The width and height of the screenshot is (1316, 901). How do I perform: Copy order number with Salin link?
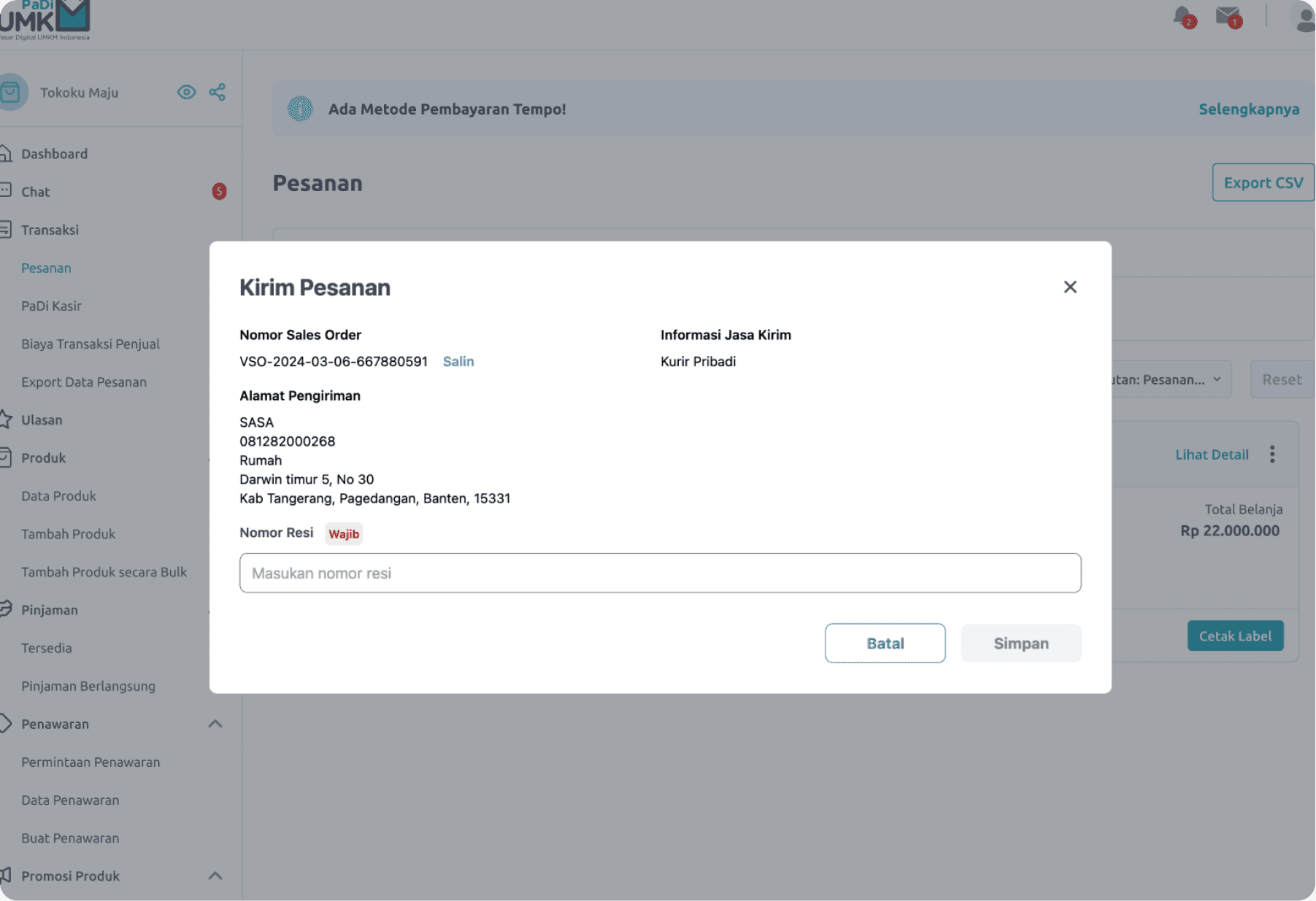(x=458, y=361)
